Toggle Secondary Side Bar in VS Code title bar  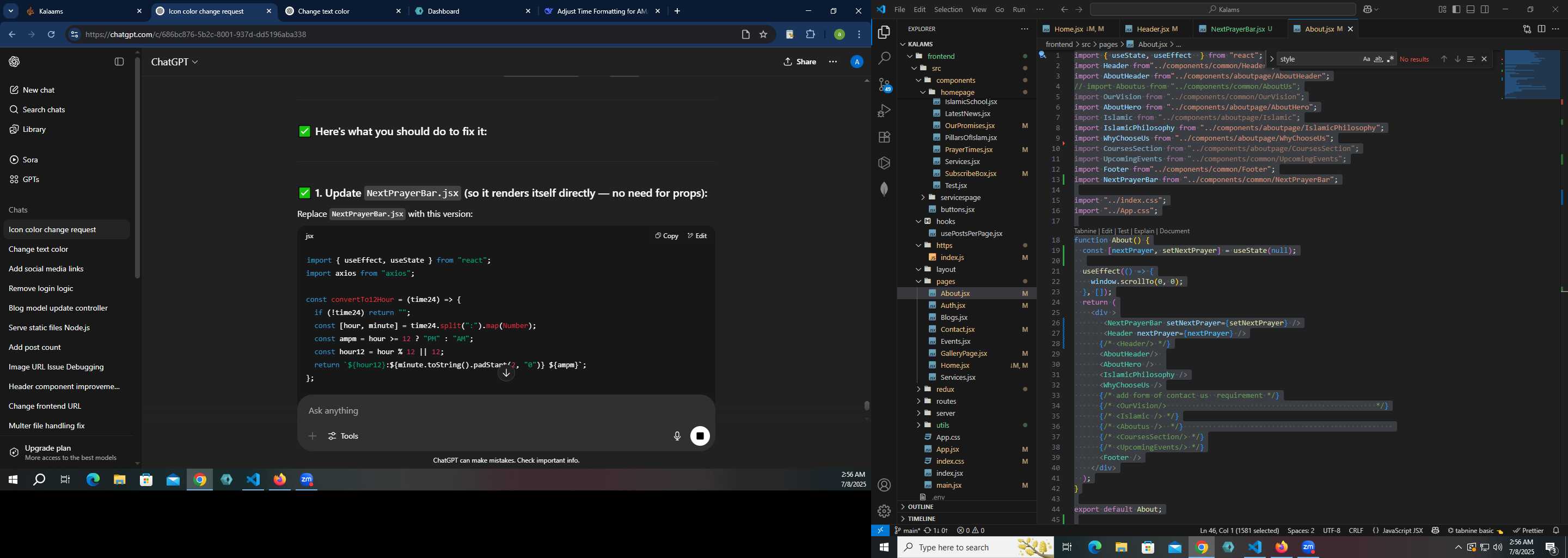click(x=1485, y=10)
